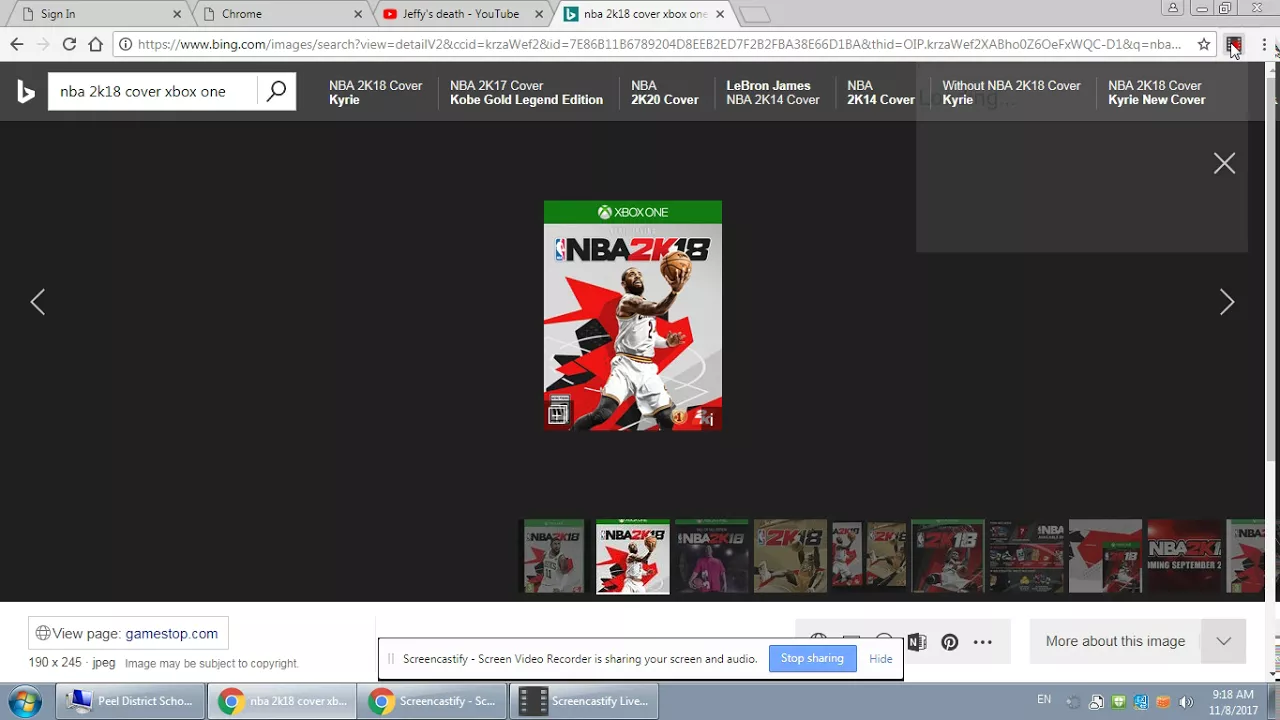Close the image detail view
This screenshot has height=720, width=1280.
pyautogui.click(x=1224, y=164)
